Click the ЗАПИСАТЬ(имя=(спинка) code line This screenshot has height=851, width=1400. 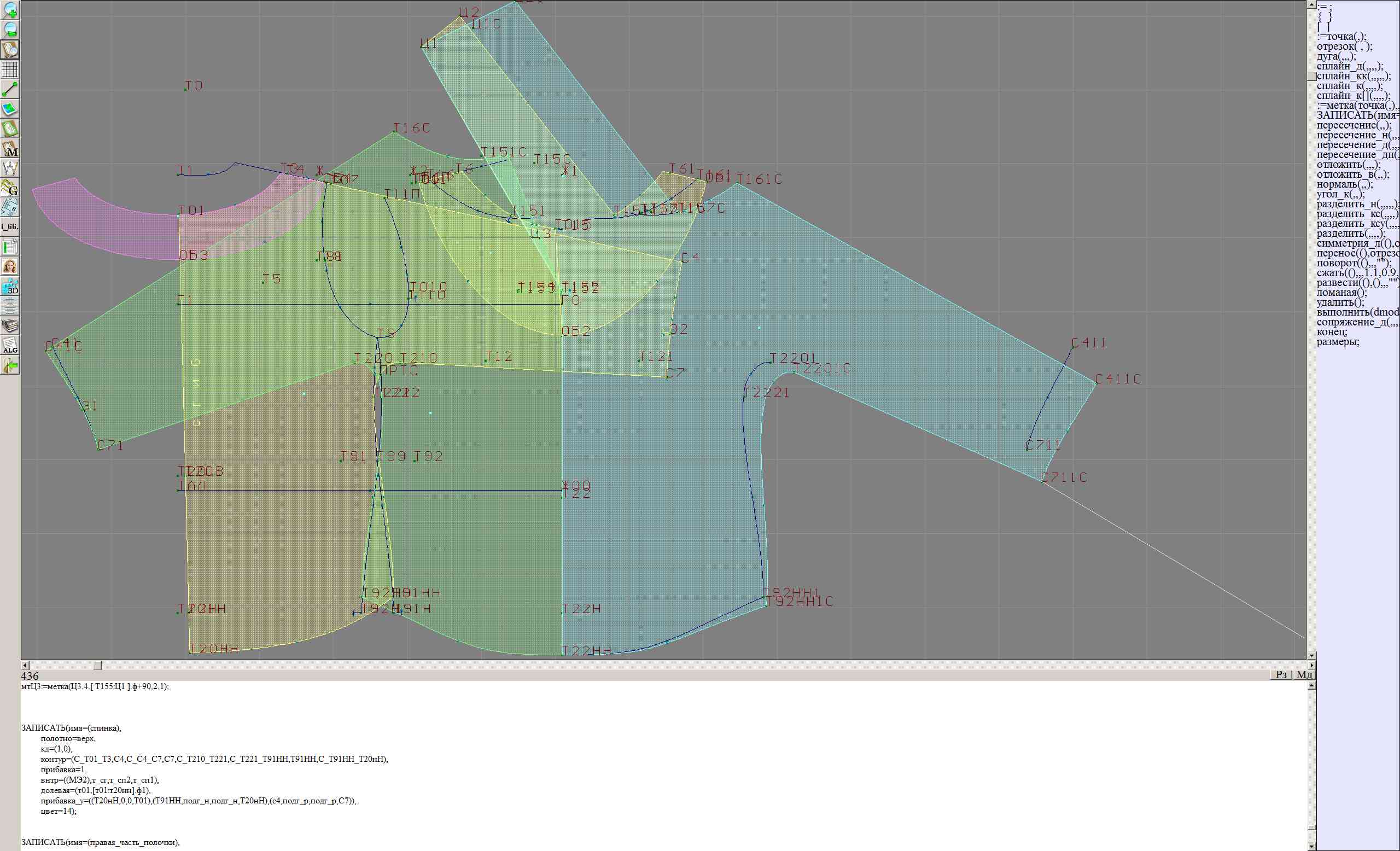pos(72,728)
